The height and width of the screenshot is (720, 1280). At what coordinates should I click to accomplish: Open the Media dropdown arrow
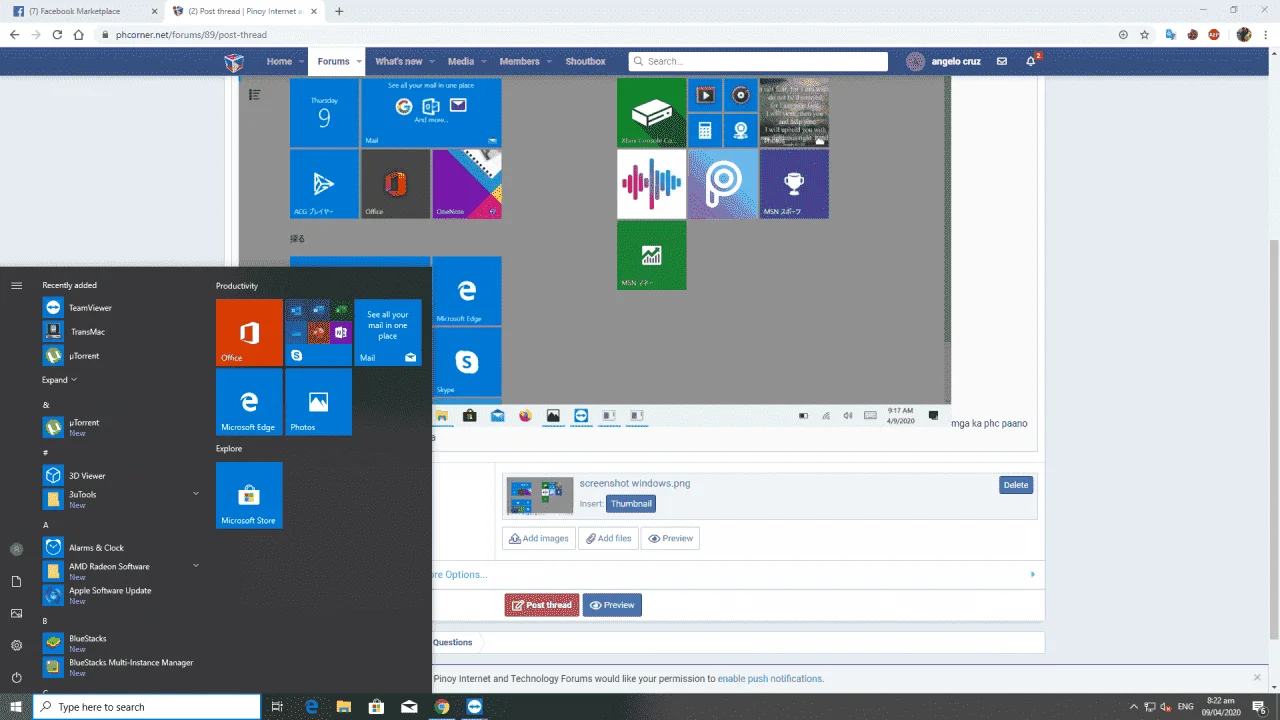[x=483, y=61]
